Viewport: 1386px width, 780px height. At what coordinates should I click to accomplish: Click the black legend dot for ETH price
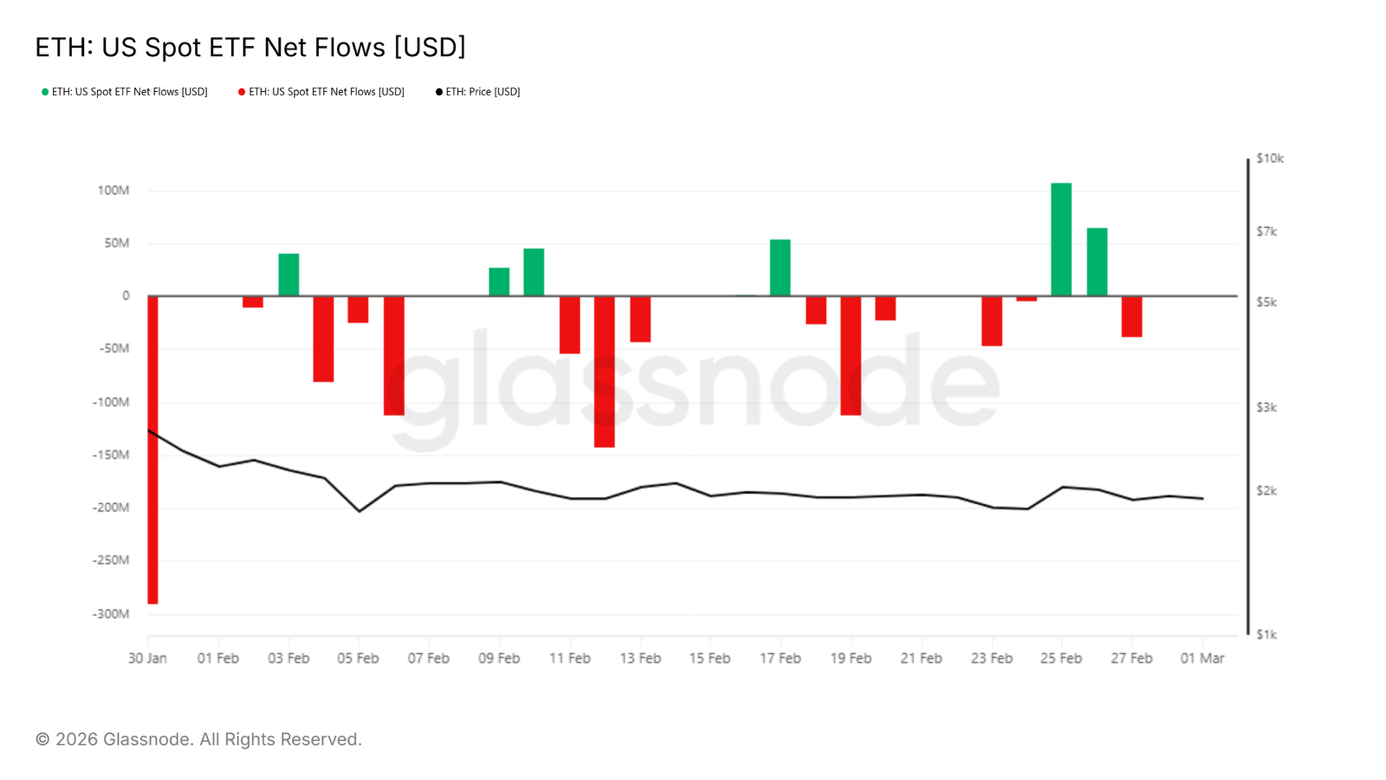439,92
